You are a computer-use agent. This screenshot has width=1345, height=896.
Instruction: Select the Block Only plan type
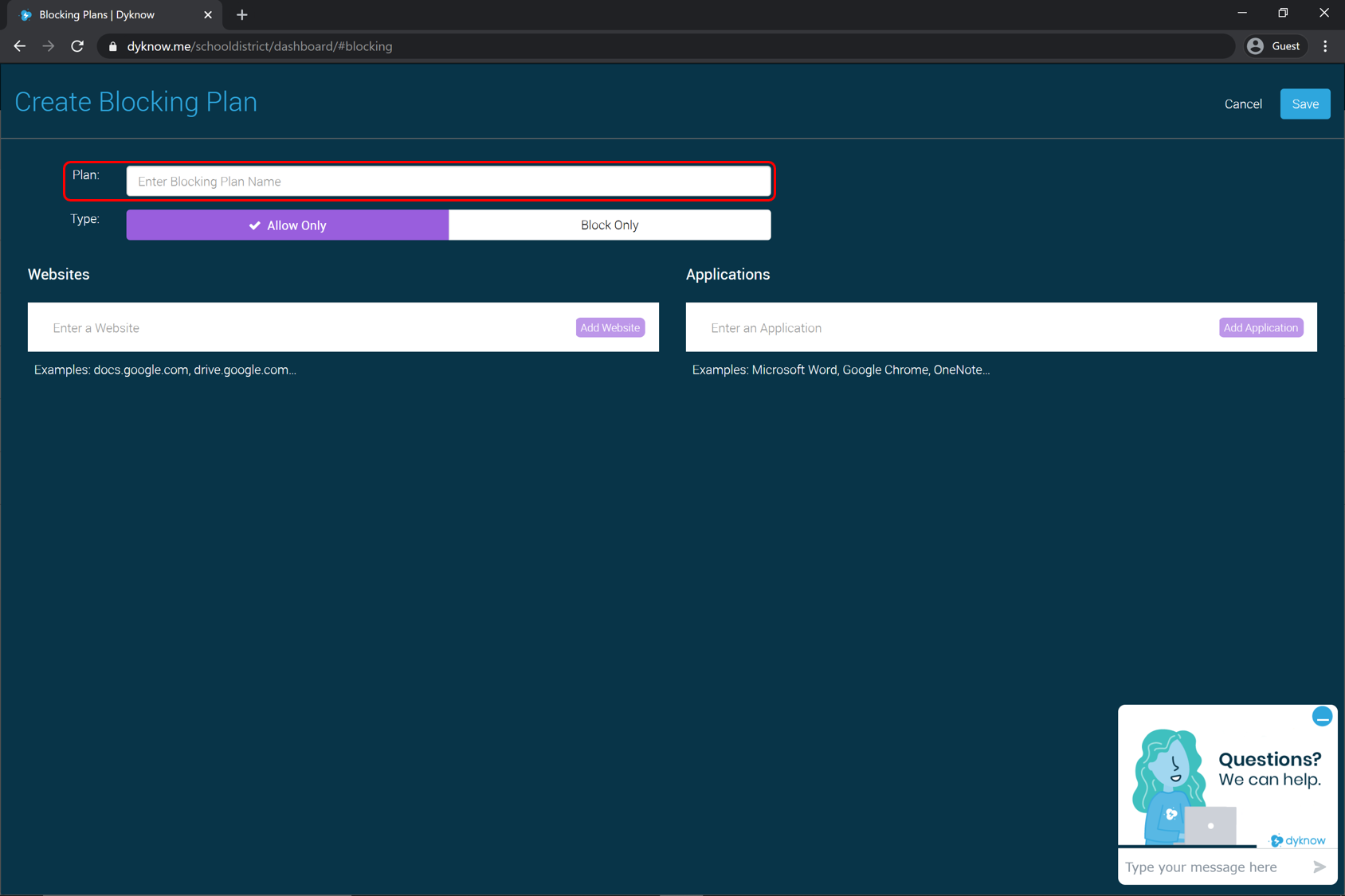tap(610, 225)
